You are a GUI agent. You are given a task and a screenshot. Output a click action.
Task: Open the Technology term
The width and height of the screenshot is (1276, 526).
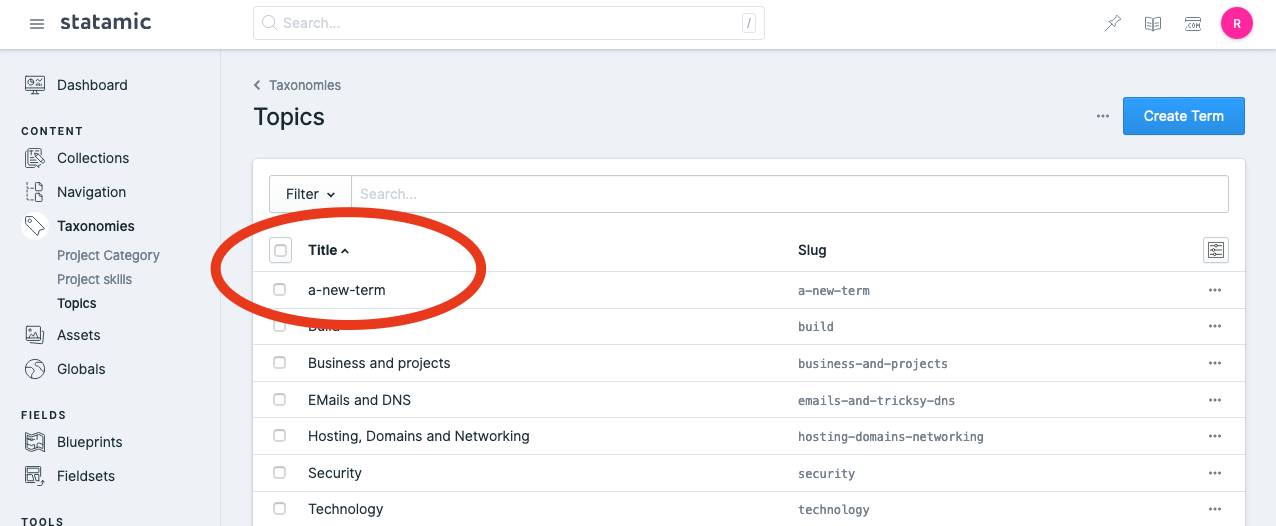click(345, 509)
